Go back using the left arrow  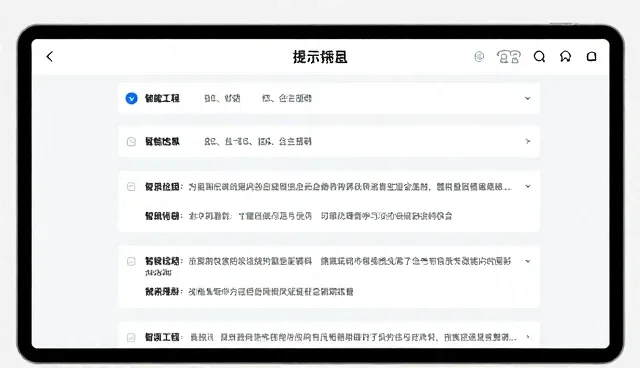(x=50, y=56)
